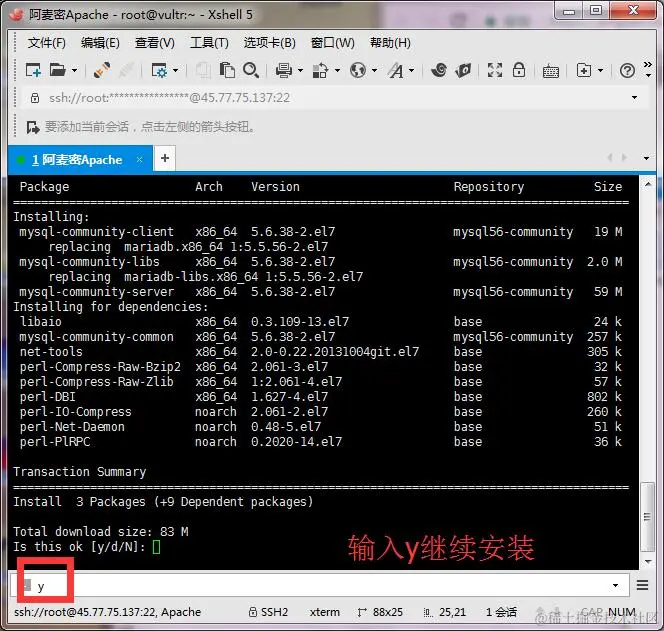Click the SSH2 lock status icon

253,612
